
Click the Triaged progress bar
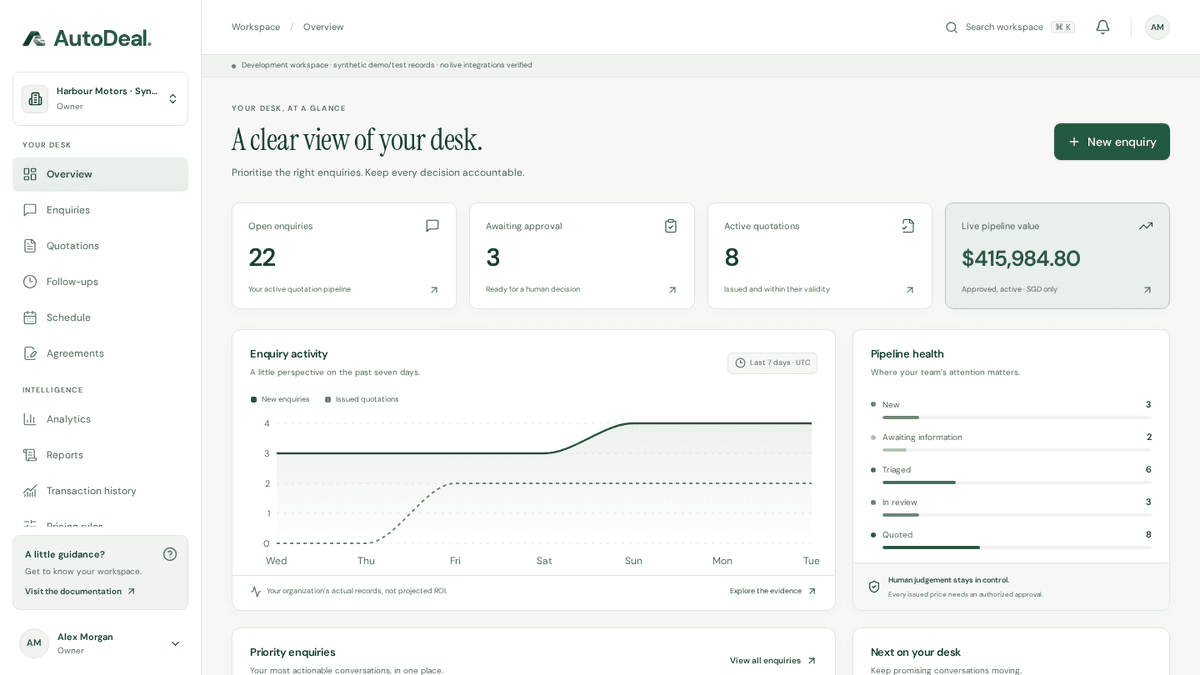[1017, 483]
